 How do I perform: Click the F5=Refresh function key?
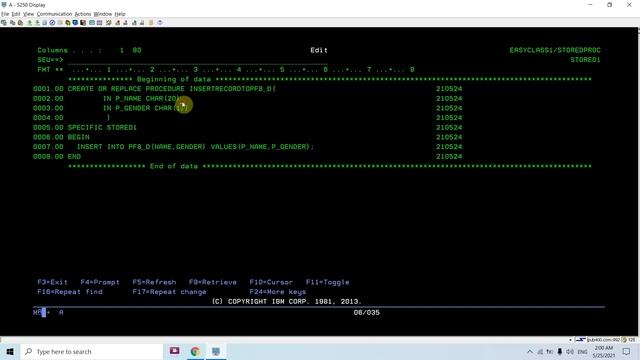pyautogui.click(x=154, y=282)
